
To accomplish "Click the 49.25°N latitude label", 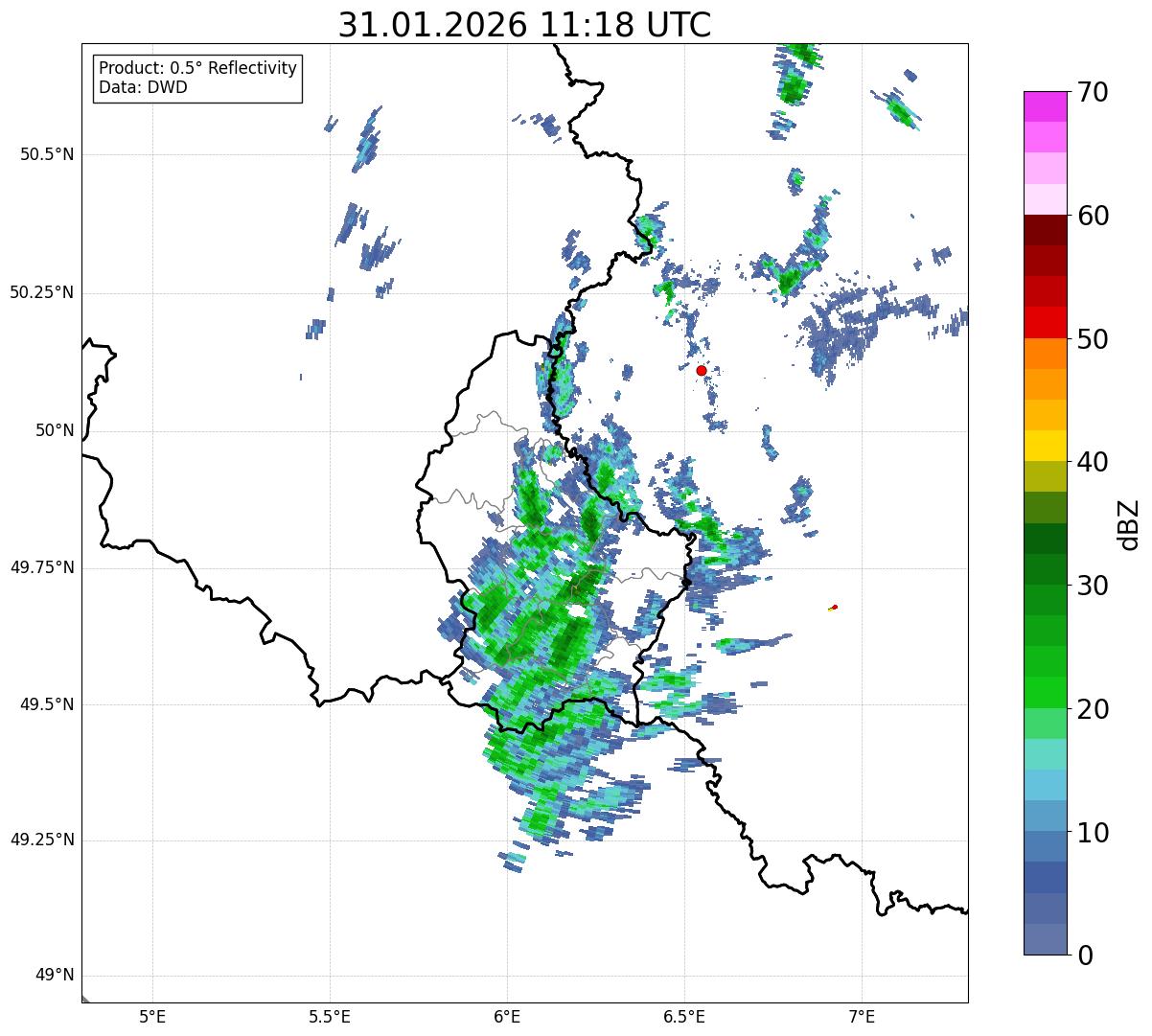I will pos(41,840).
